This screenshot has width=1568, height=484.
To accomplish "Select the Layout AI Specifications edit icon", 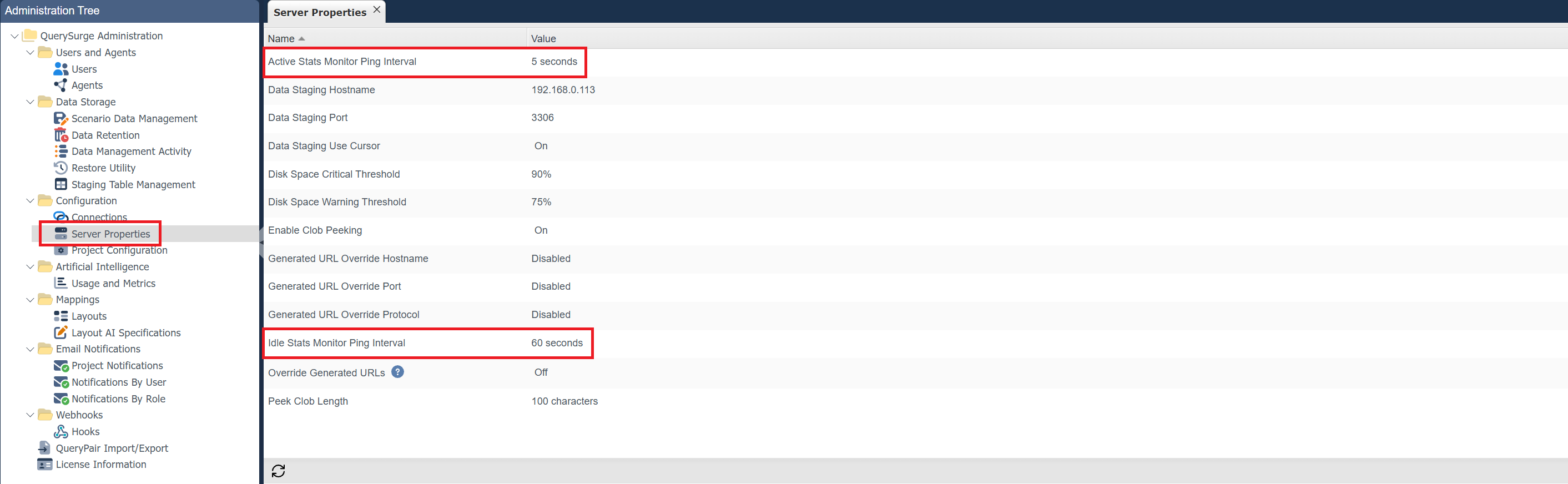I will 61,332.
